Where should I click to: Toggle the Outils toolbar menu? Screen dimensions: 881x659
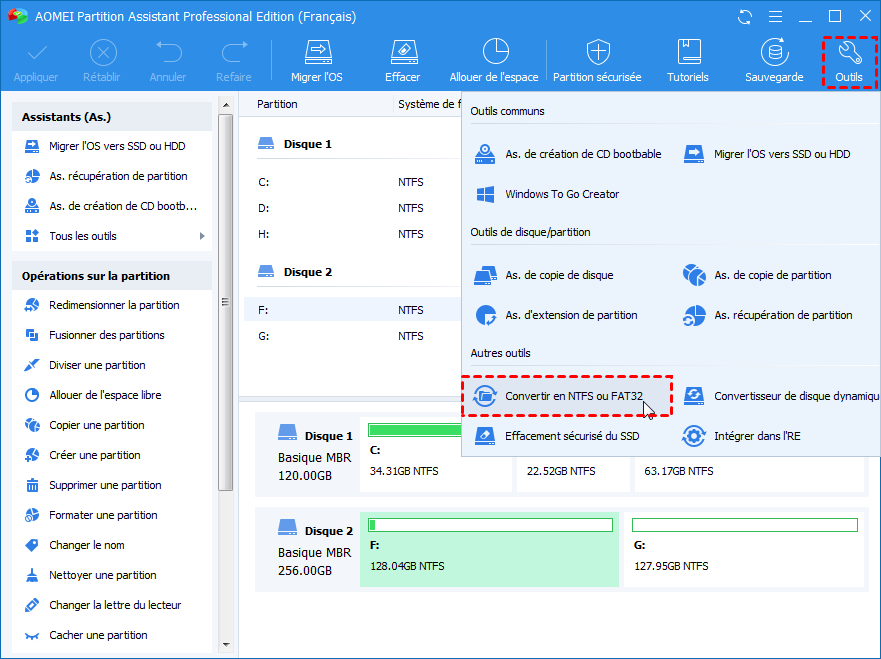pos(849,62)
